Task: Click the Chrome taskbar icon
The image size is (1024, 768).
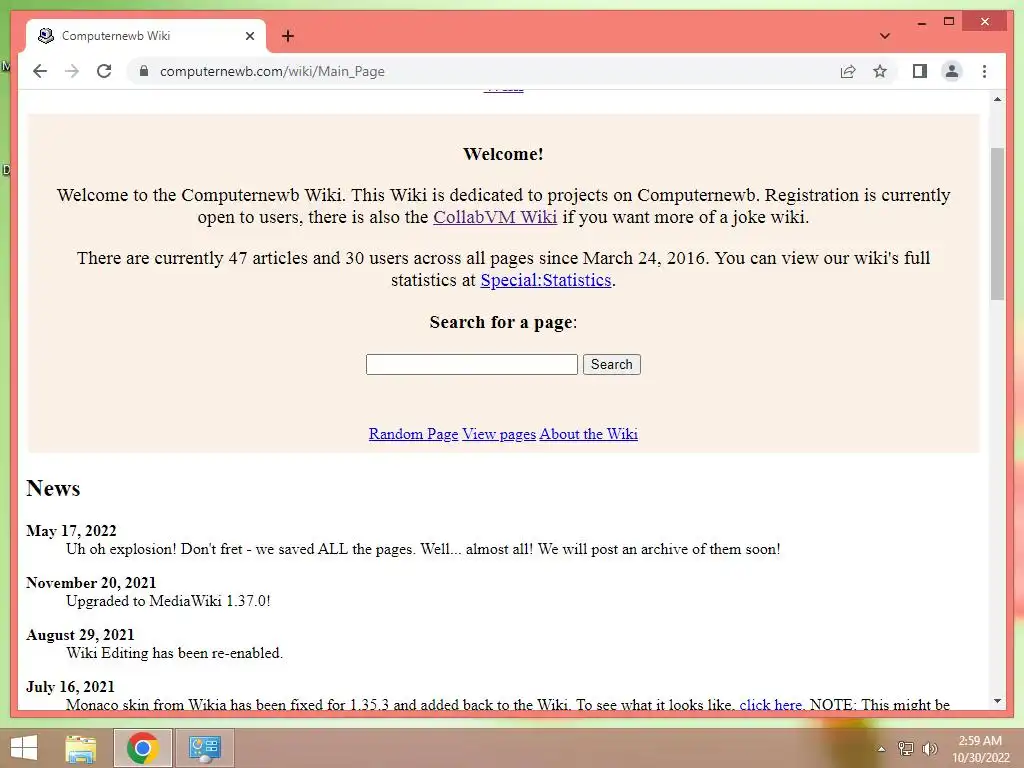Action: tap(143, 748)
